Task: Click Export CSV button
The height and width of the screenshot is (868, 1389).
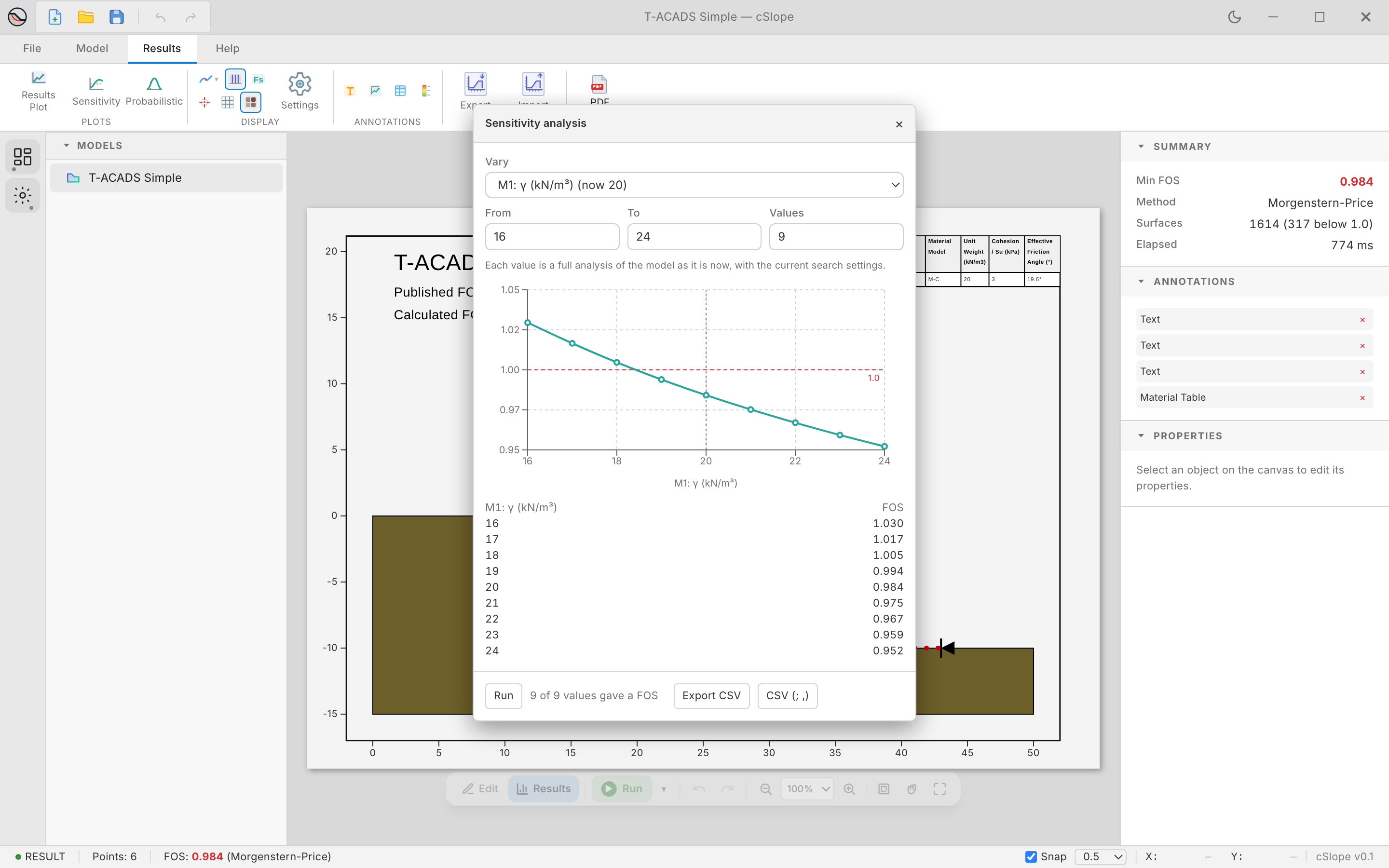Action: pos(711,696)
